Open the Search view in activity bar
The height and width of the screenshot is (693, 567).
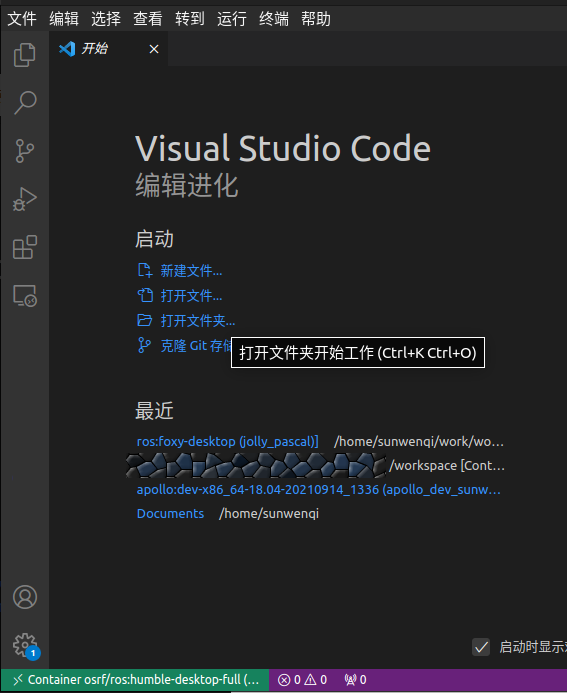tap(25, 103)
